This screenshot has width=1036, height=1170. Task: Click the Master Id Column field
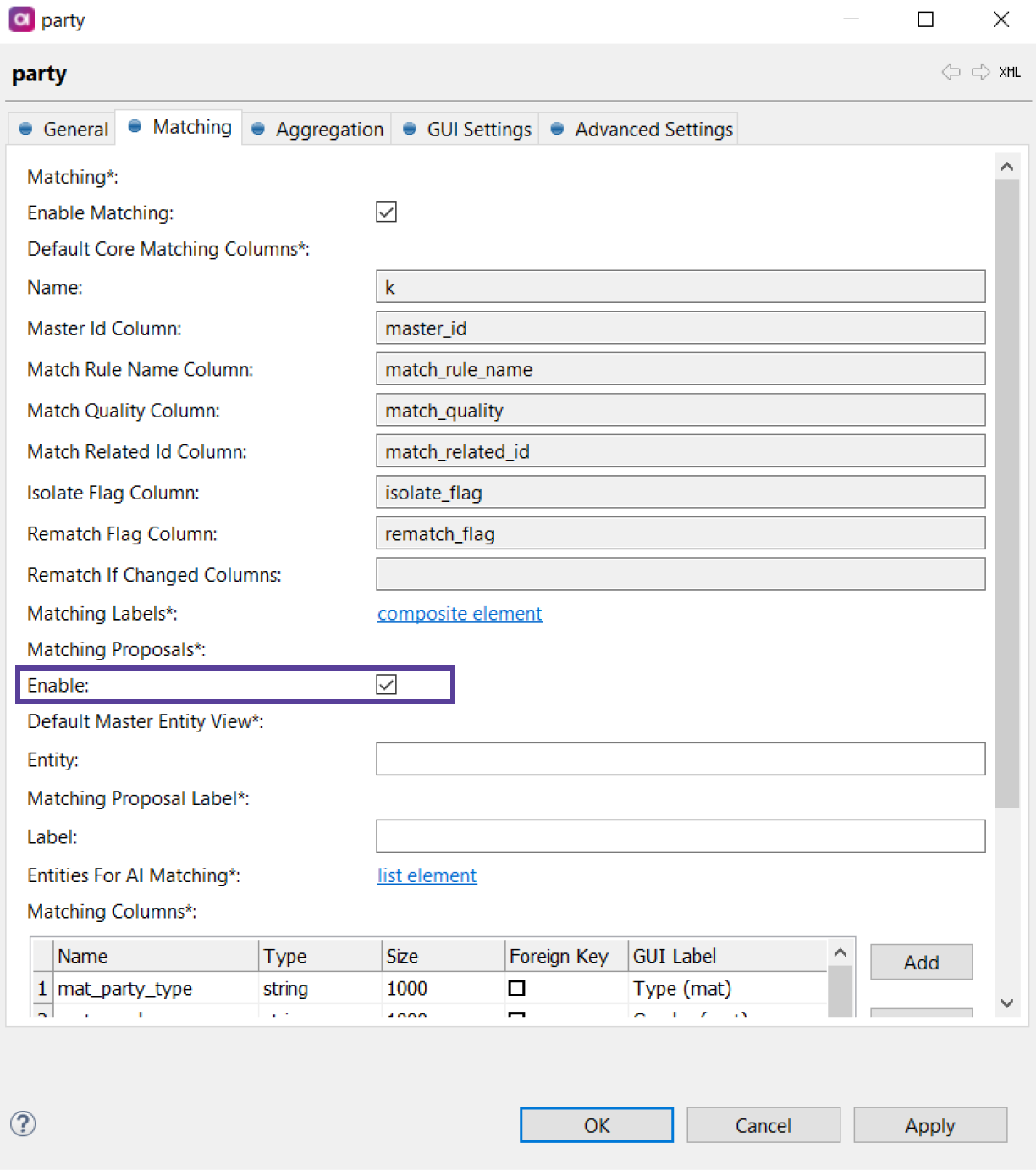681,328
